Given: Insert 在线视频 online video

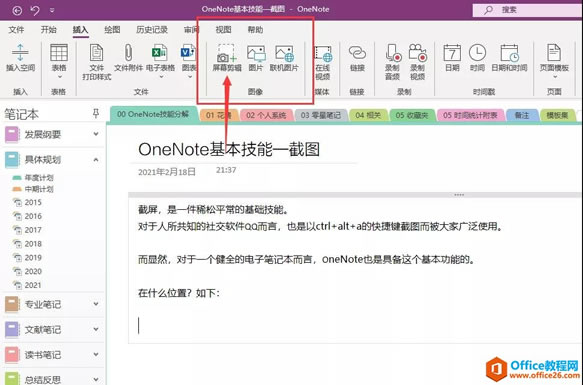Looking at the screenshot, I should (323, 62).
